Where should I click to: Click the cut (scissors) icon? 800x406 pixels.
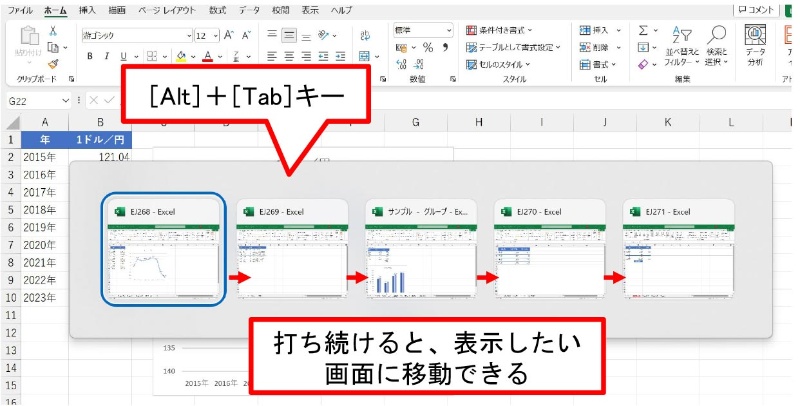point(53,30)
